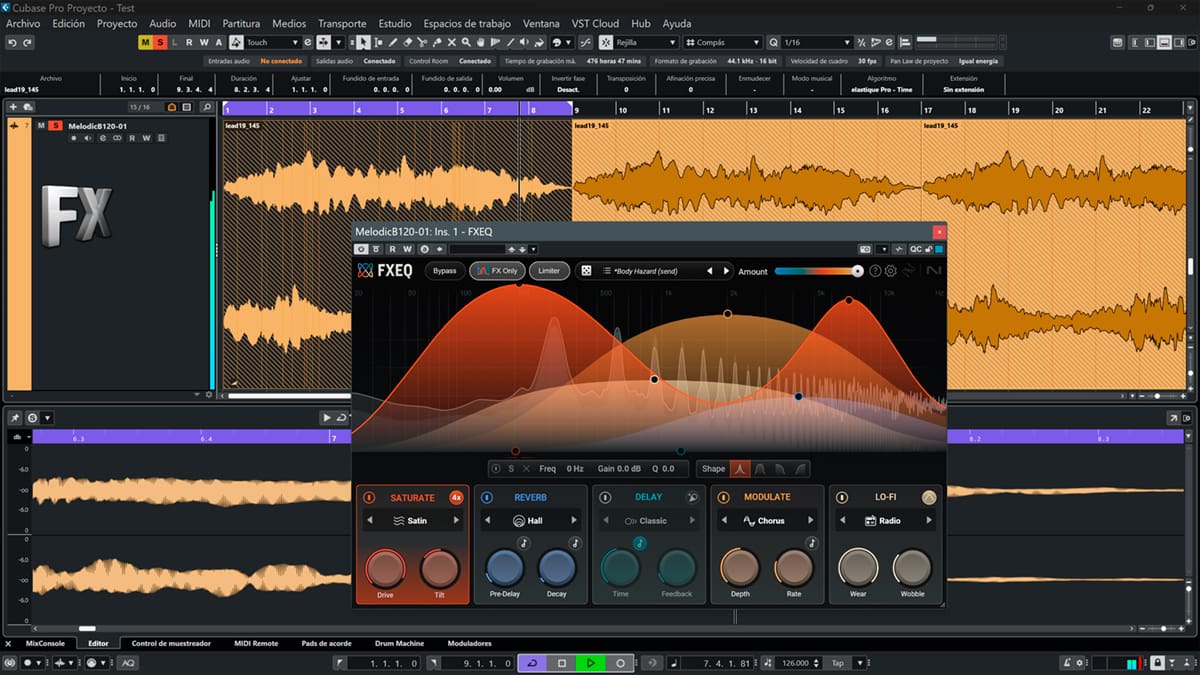Switch to the MixConsole tab
The image size is (1200, 675).
point(45,643)
